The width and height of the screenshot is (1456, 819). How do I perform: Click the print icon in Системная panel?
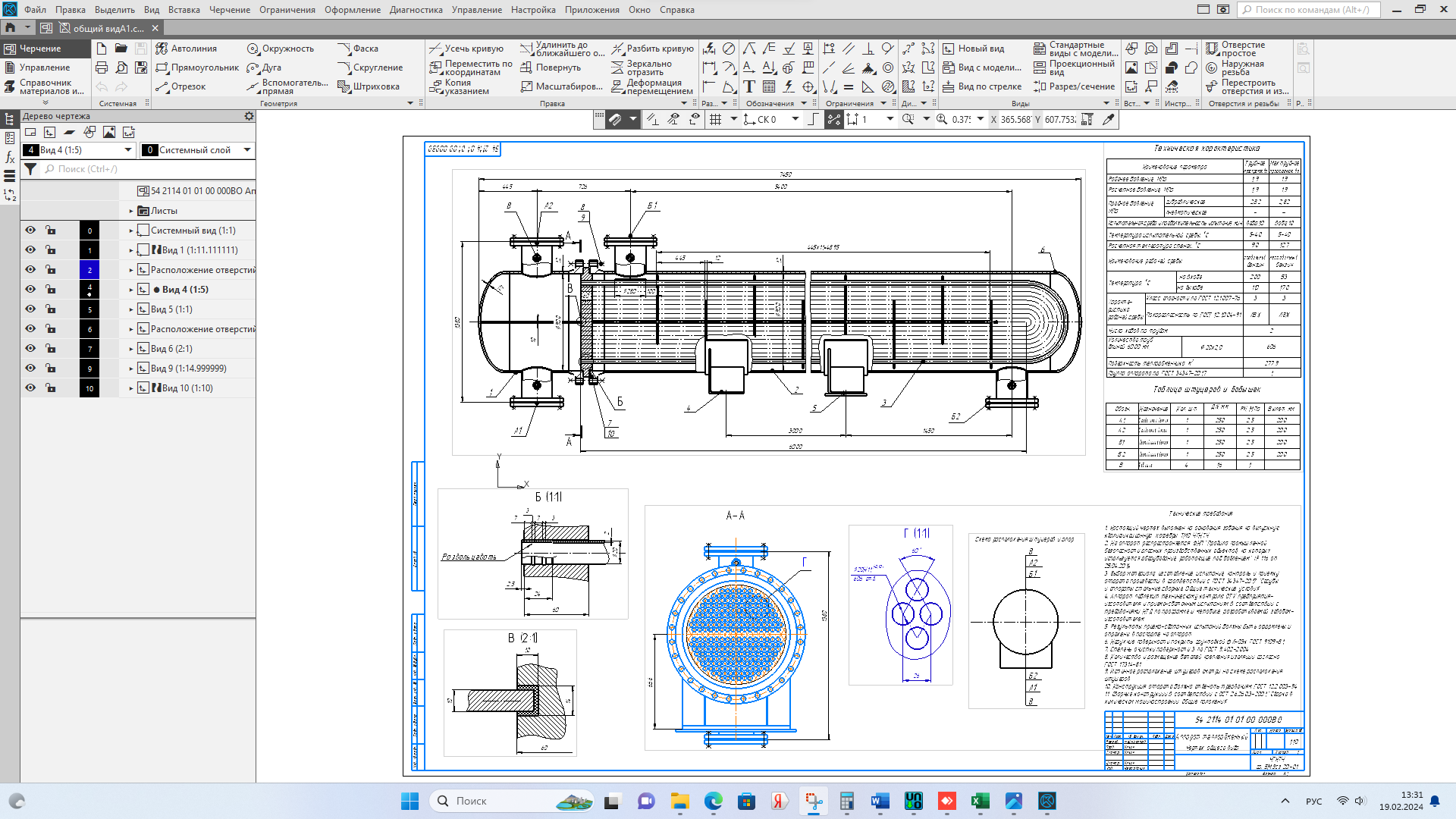click(x=102, y=67)
